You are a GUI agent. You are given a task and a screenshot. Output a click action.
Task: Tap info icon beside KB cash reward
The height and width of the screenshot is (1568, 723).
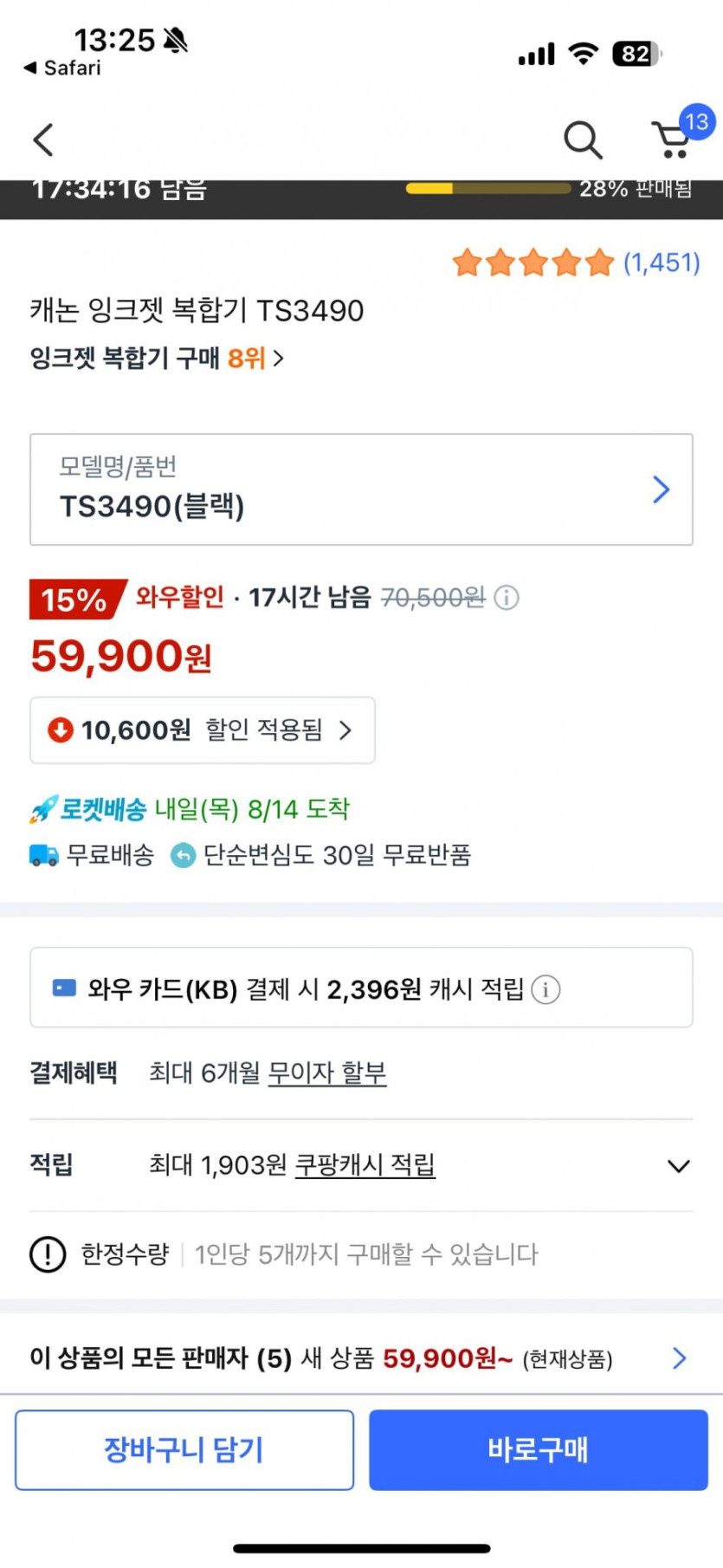(545, 989)
